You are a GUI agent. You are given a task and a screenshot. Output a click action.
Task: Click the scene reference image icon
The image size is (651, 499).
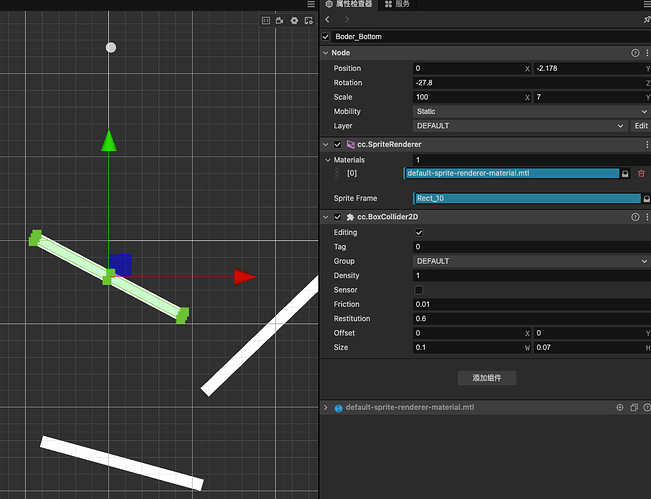[308, 20]
